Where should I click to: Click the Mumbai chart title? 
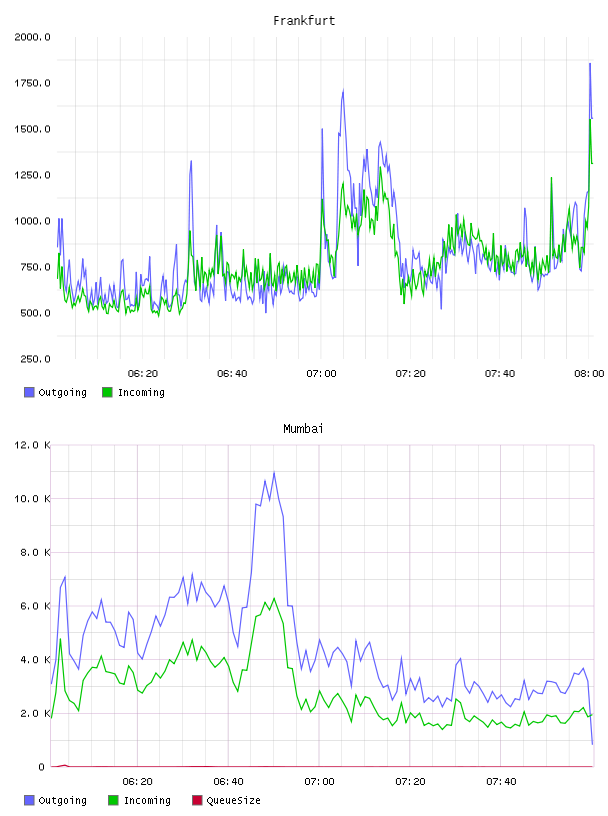point(303,429)
